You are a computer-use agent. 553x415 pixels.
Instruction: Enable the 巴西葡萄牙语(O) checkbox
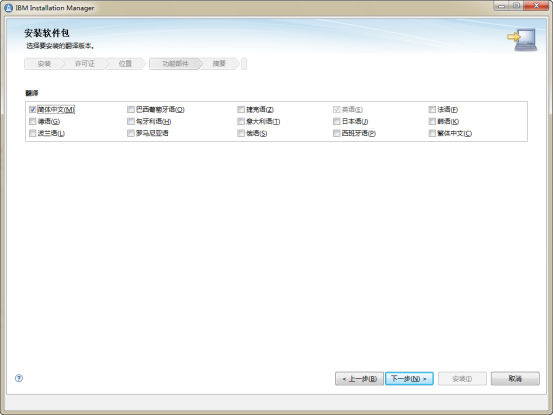131,110
